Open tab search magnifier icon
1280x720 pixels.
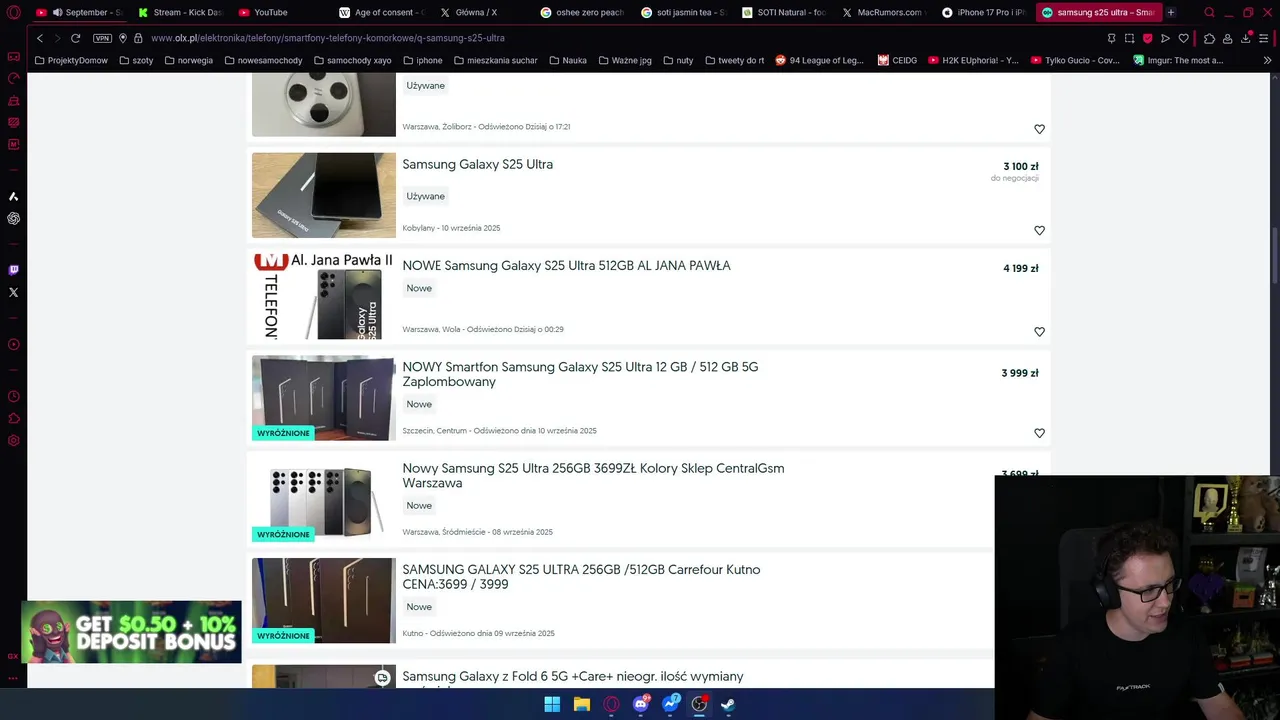click(1209, 12)
